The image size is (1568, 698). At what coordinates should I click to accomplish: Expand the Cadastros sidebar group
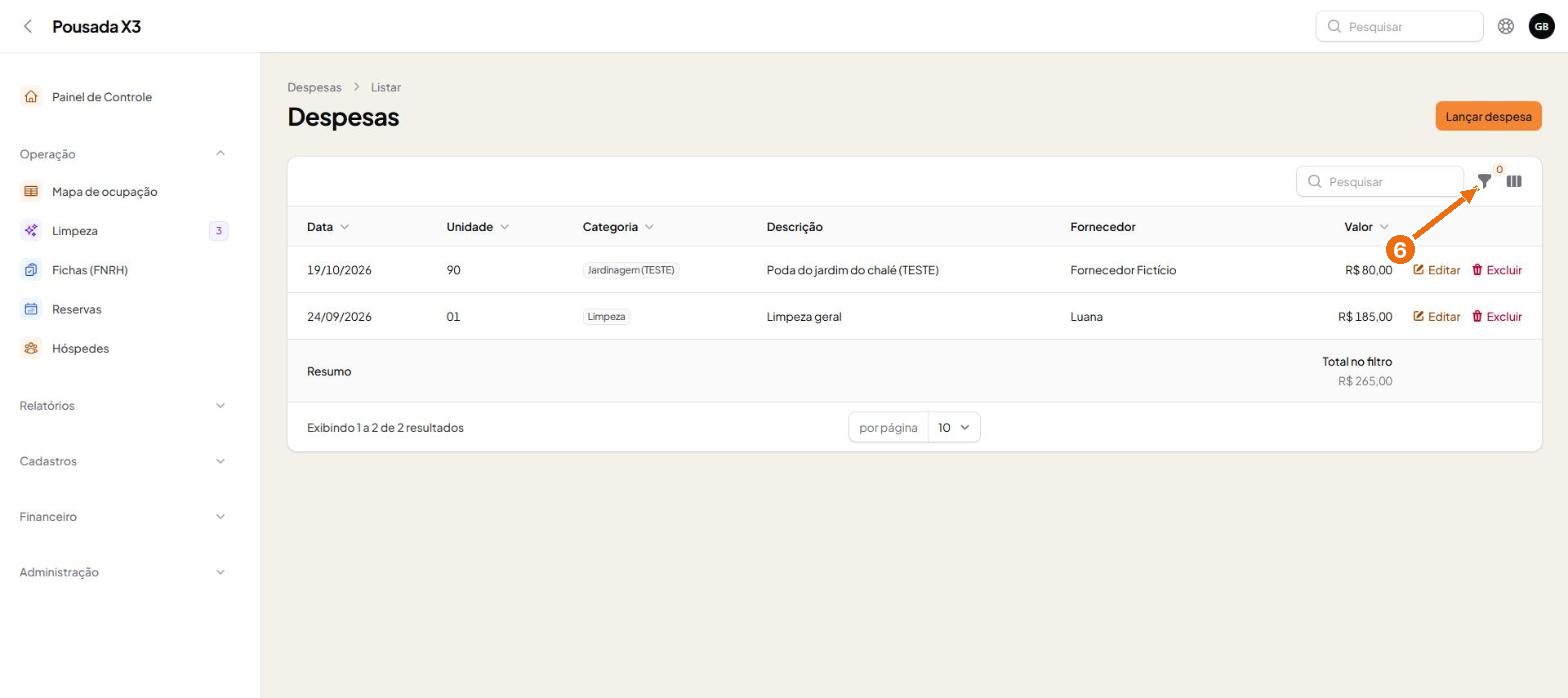tap(220, 461)
